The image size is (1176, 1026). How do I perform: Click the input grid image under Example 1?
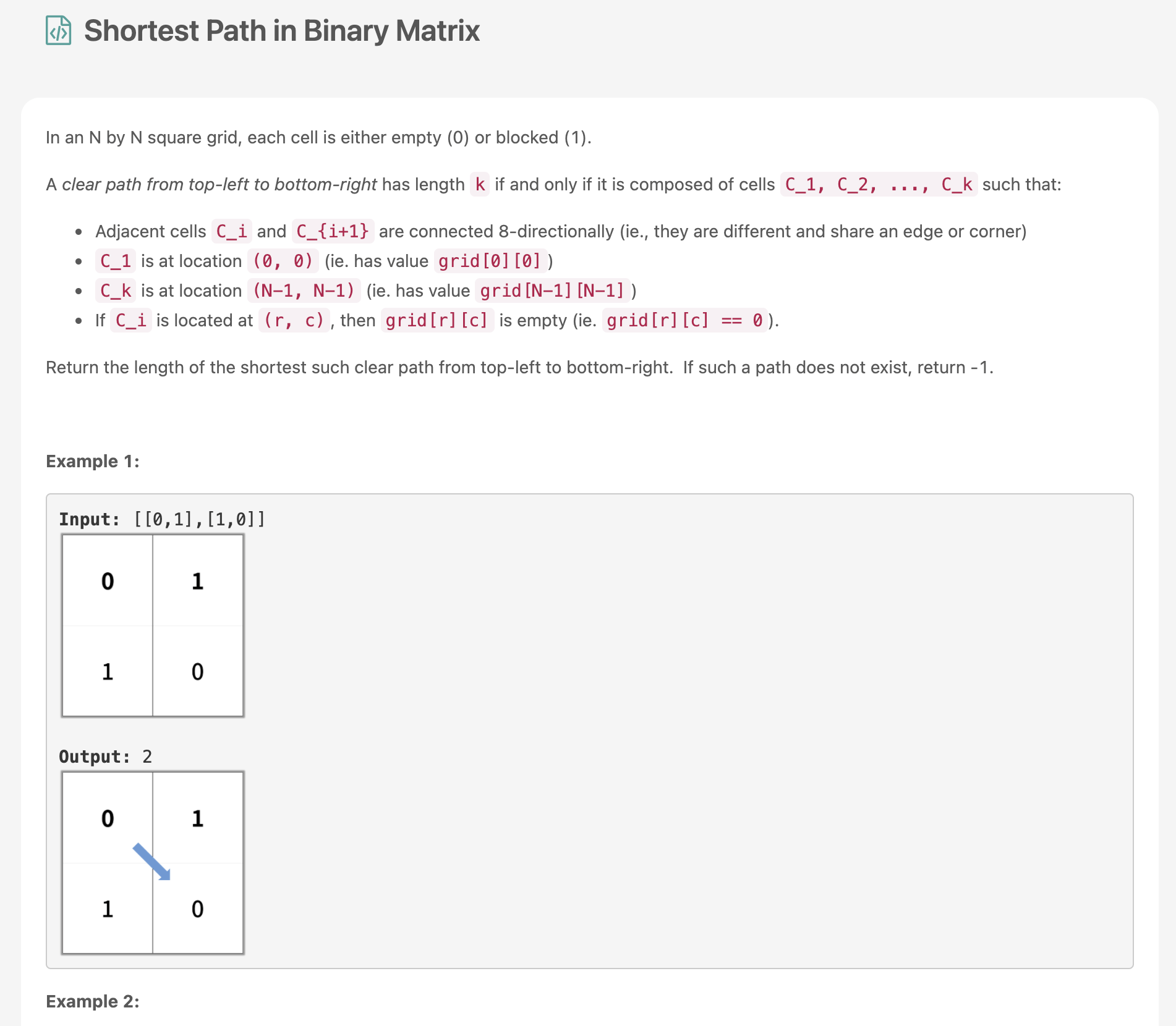pyautogui.click(x=153, y=625)
